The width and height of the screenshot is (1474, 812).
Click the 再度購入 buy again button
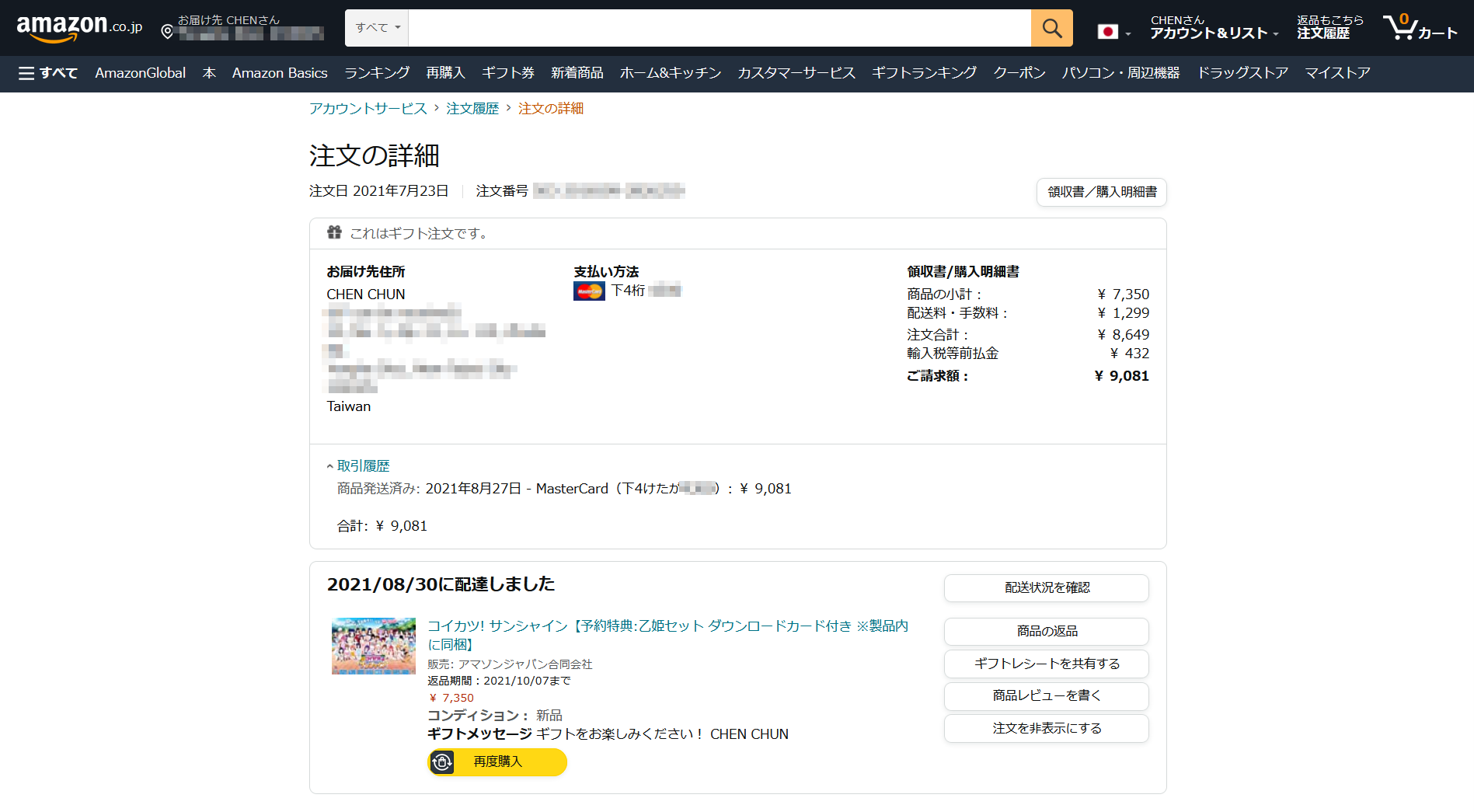497,762
